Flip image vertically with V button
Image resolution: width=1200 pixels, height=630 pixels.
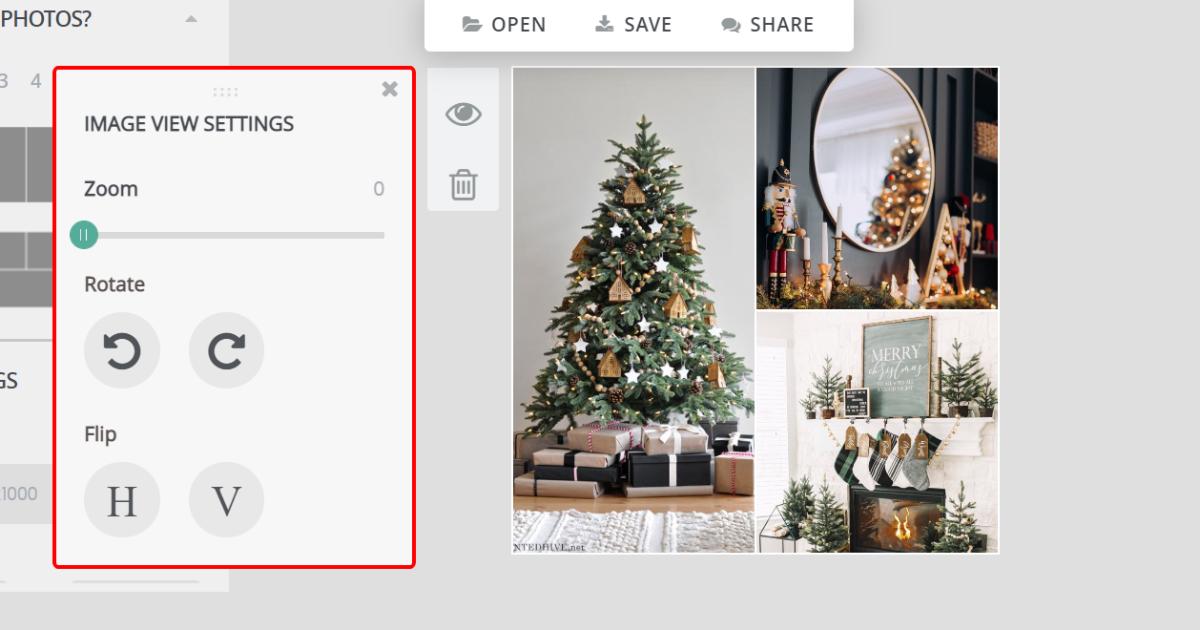226,500
